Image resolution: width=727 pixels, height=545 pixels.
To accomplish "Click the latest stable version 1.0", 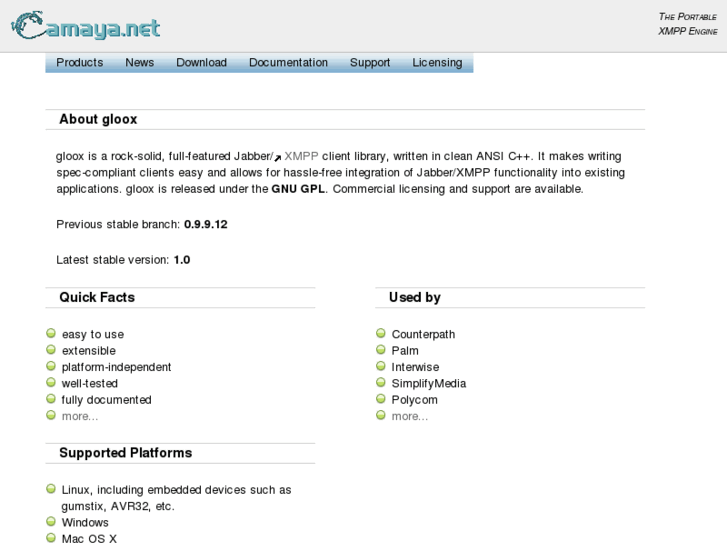I will (x=182, y=260).
